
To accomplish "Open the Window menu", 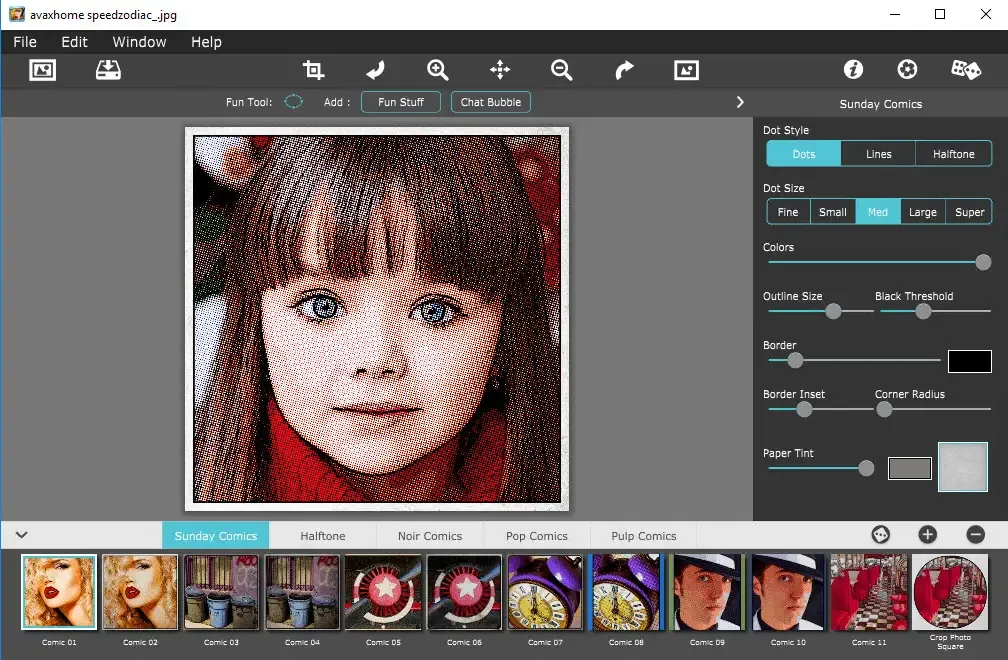I will (x=139, y=42).
